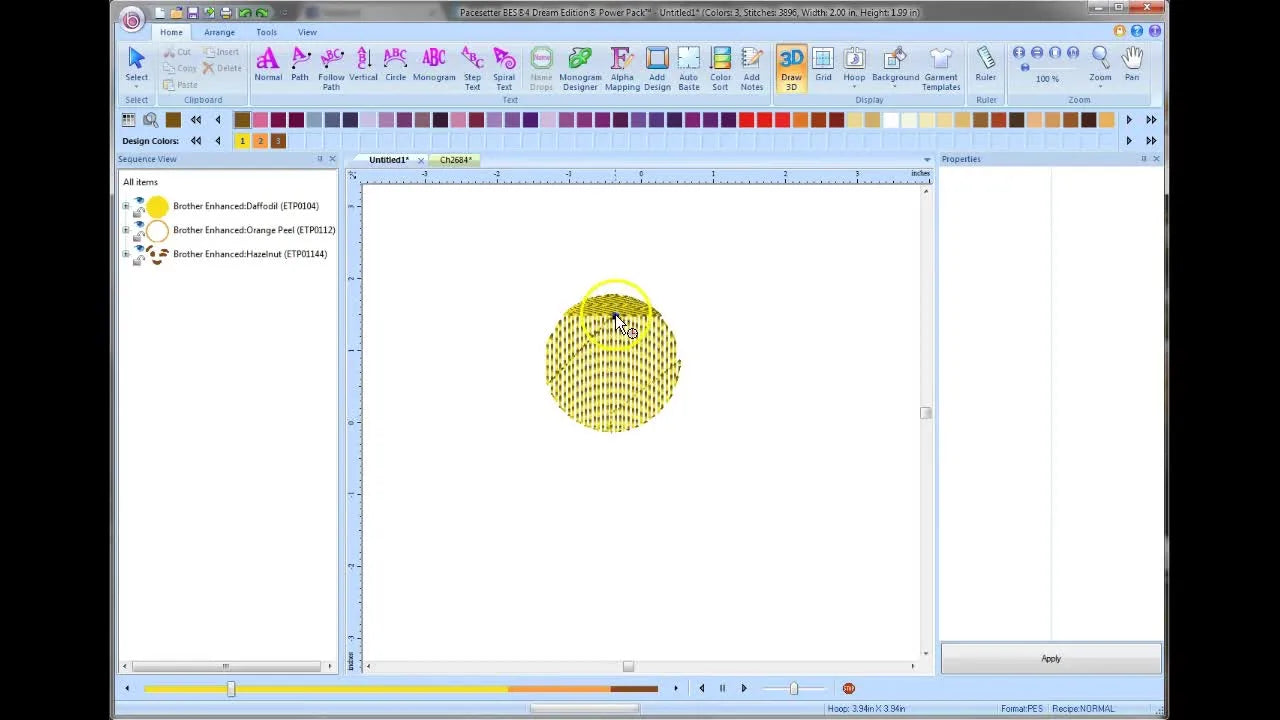Viewport: 1280px width, 720px height.
Task: Open the Select tool dropdown arrow
Action: (137, 87)
